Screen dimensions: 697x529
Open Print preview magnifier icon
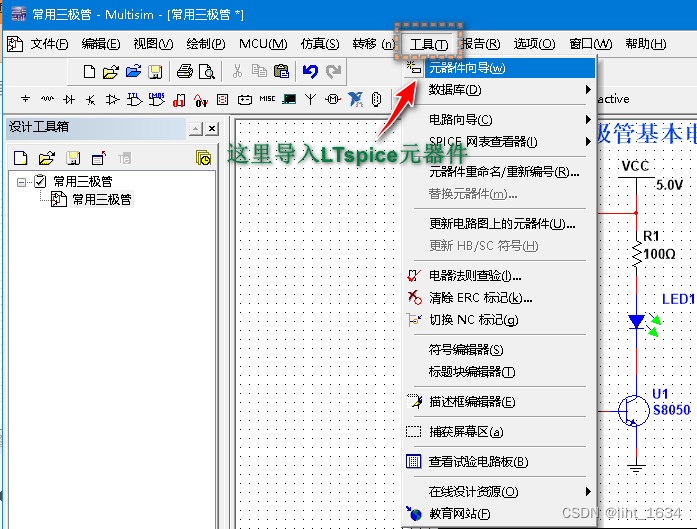coord(207,71)
